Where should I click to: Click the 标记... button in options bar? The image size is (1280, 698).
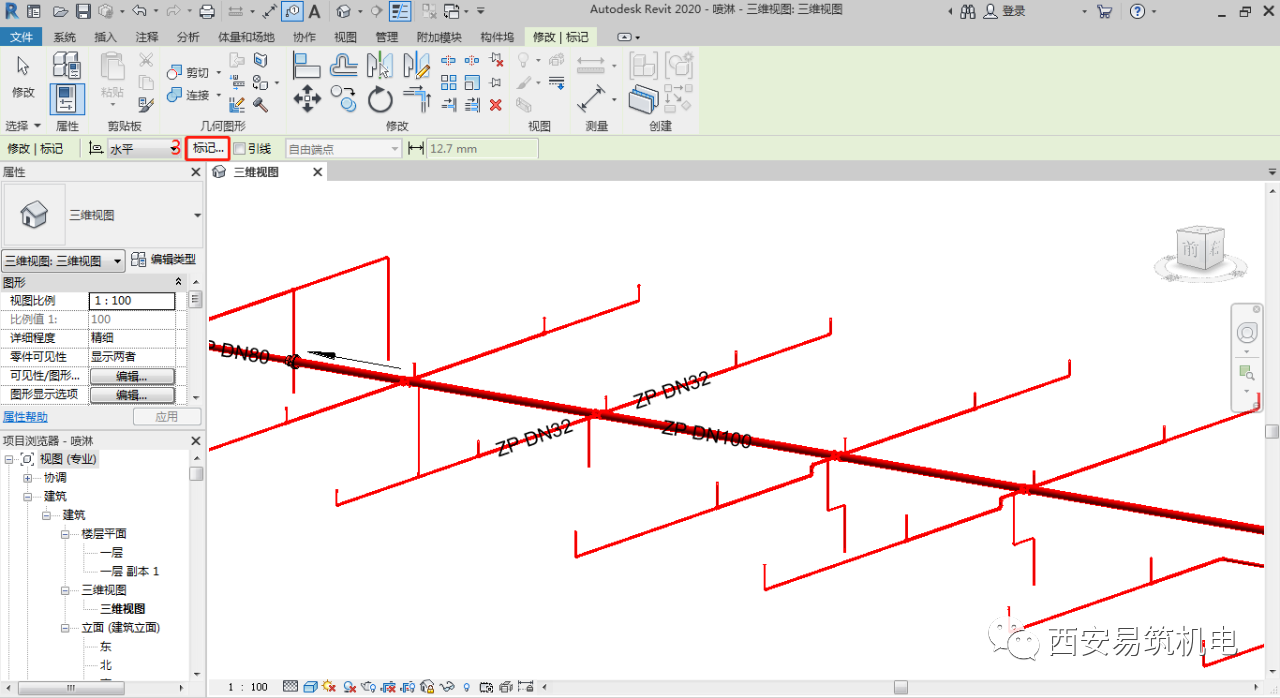tap(208, 149)
